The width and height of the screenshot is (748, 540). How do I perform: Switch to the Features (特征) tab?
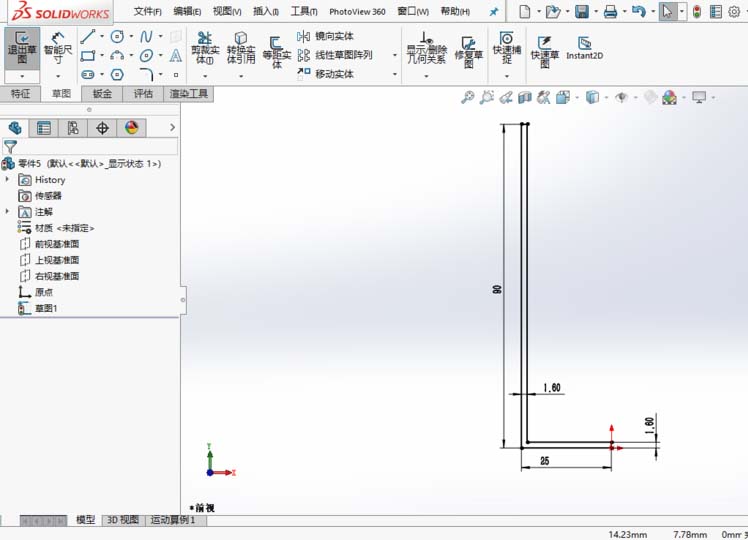tap(21, 93)
